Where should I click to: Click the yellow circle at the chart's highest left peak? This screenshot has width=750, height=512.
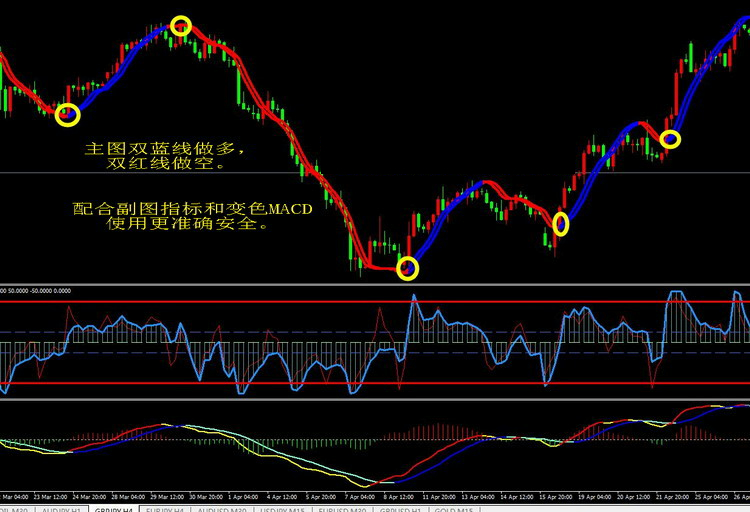(x=180, y=26)
